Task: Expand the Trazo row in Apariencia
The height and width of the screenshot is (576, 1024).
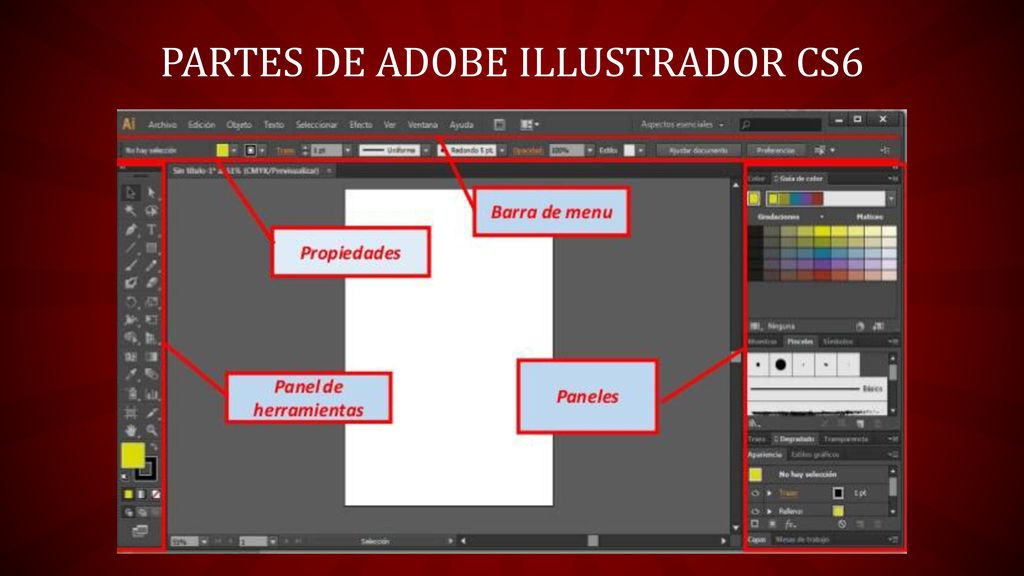Action: click(769, 493)
